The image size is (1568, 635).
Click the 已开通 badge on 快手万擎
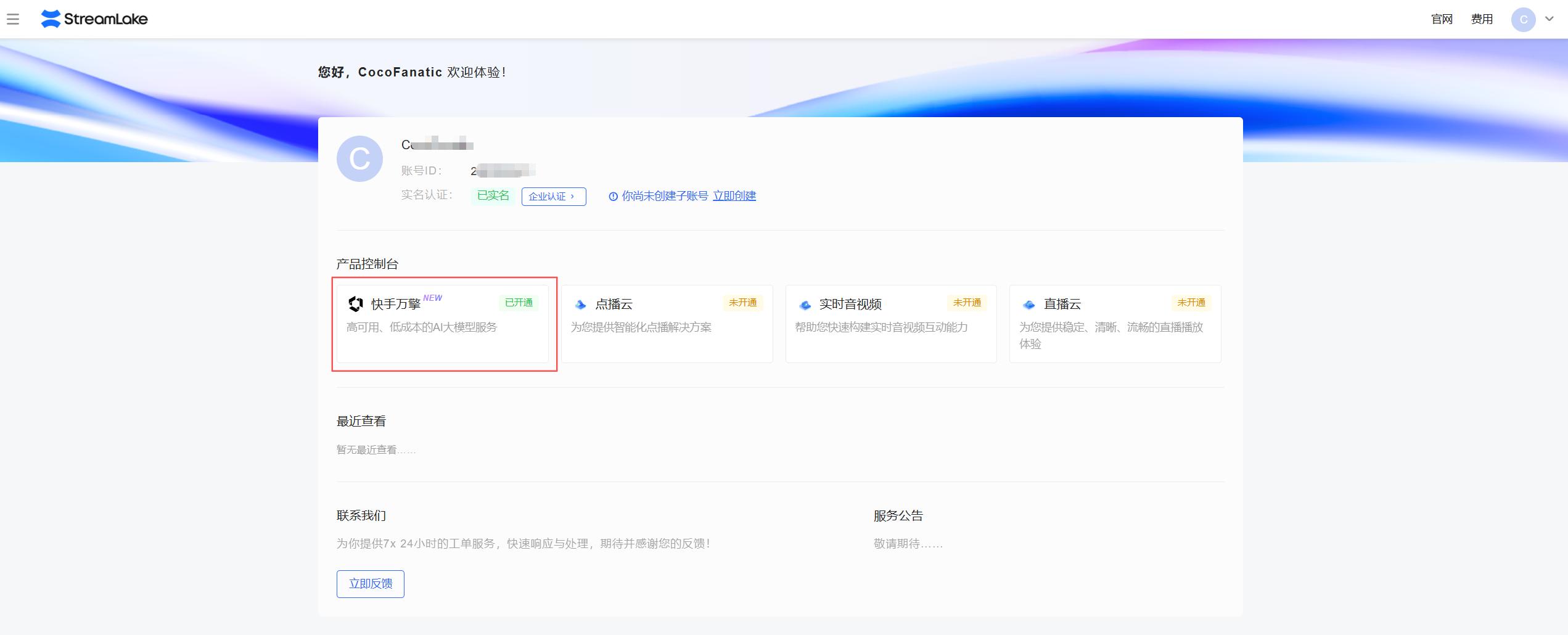coord(519,303)
